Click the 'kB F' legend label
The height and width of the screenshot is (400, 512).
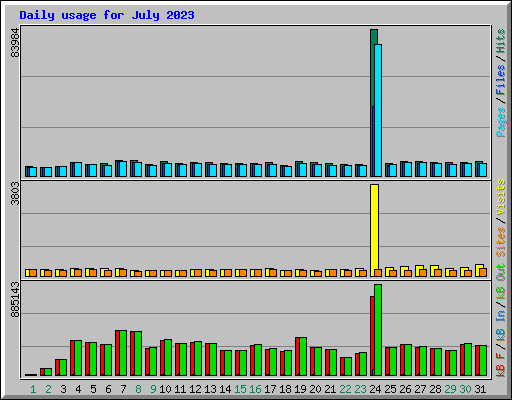(x=501, y=365)
